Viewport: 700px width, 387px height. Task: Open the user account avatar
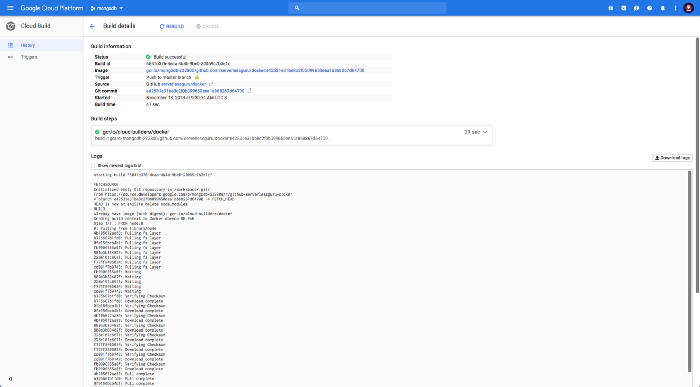pyautogui.click(x=688, y=8)
